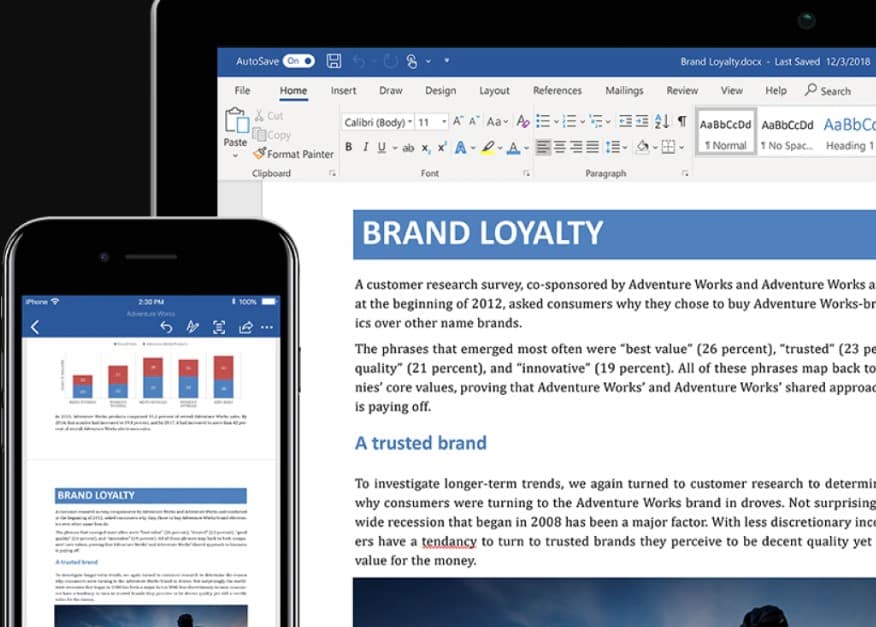Screen dimensions: 876x627
Task: Open the Font dialog launcher
Action: click(x=526, y=174)
